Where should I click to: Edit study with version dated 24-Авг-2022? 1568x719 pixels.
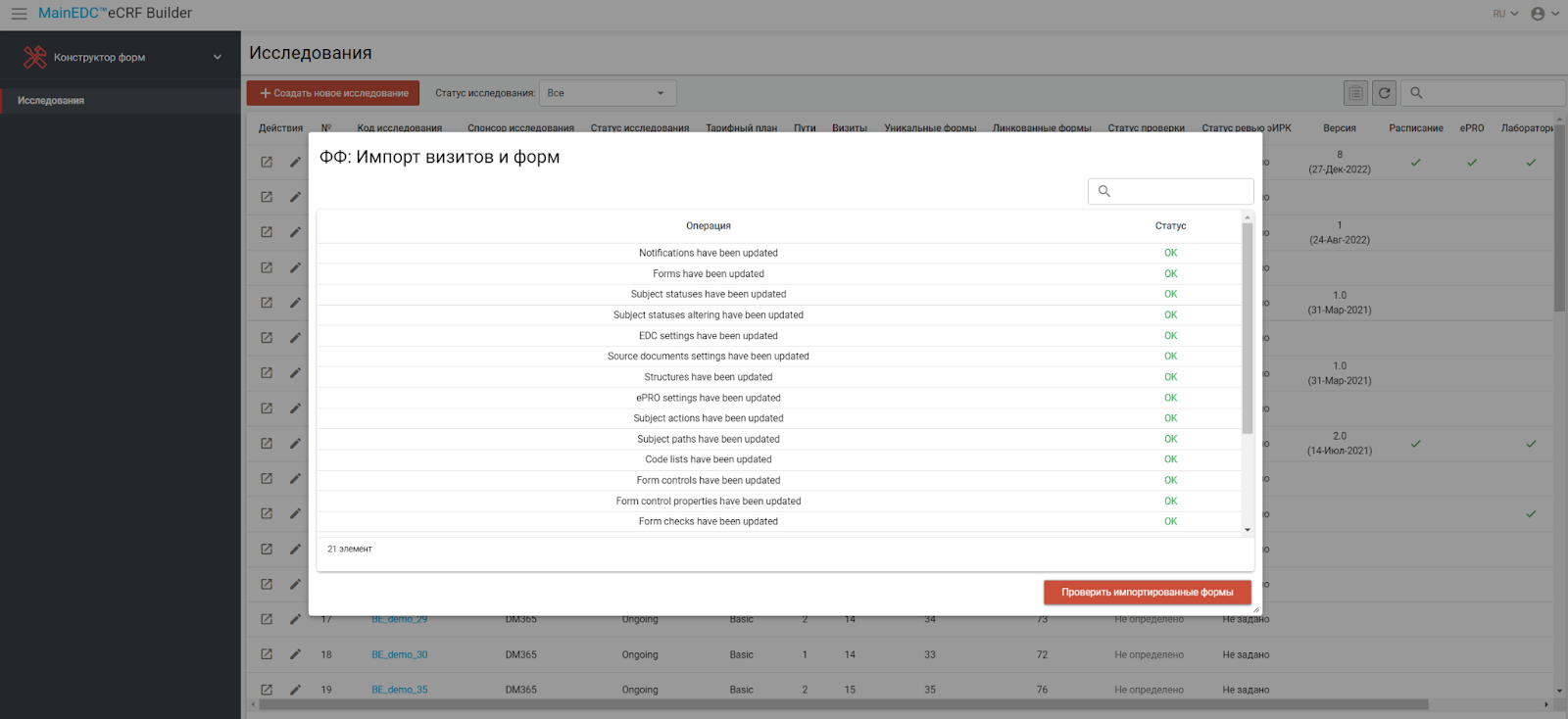pos(295,232)
